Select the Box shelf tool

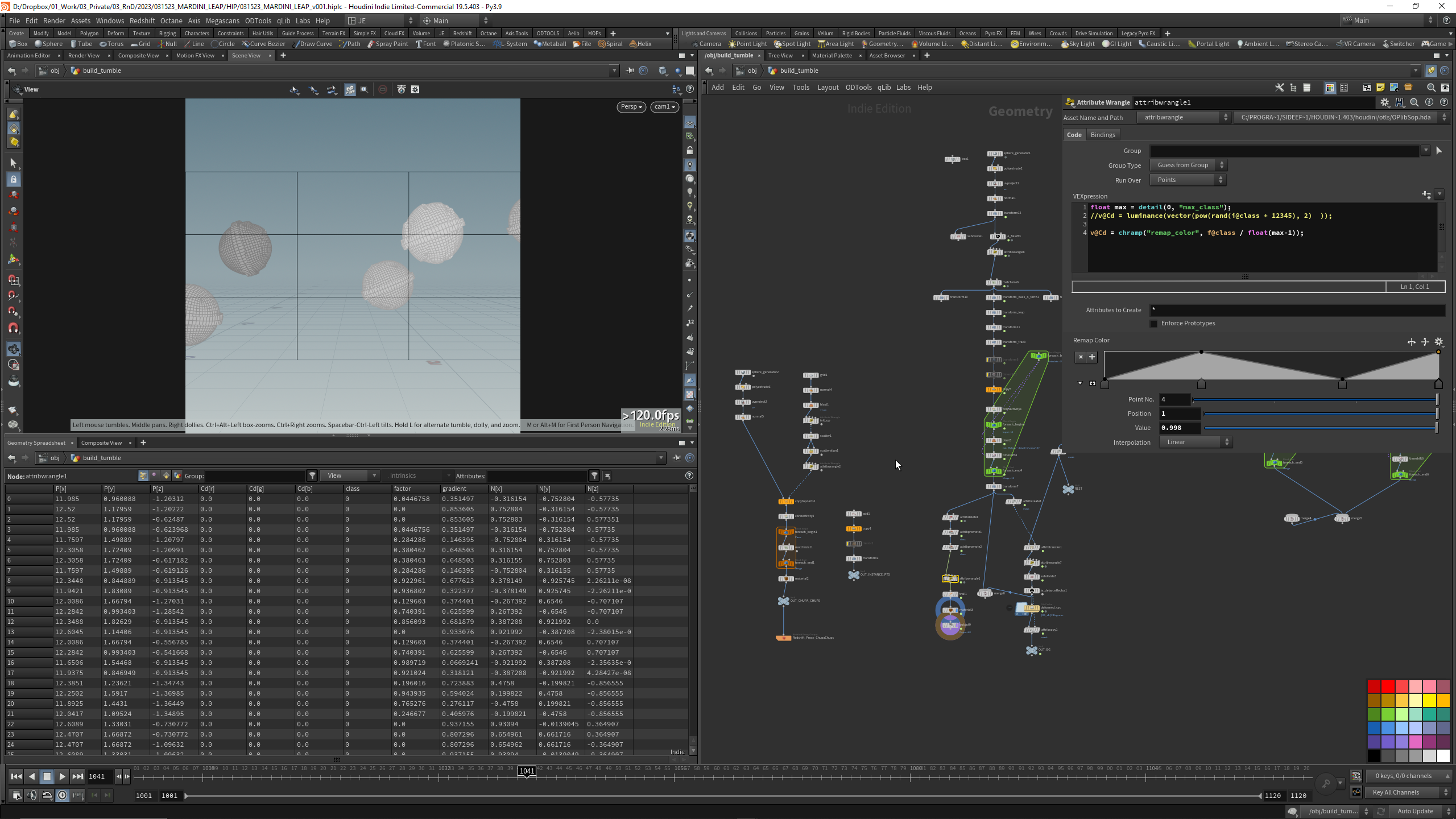tap(18, 44)
